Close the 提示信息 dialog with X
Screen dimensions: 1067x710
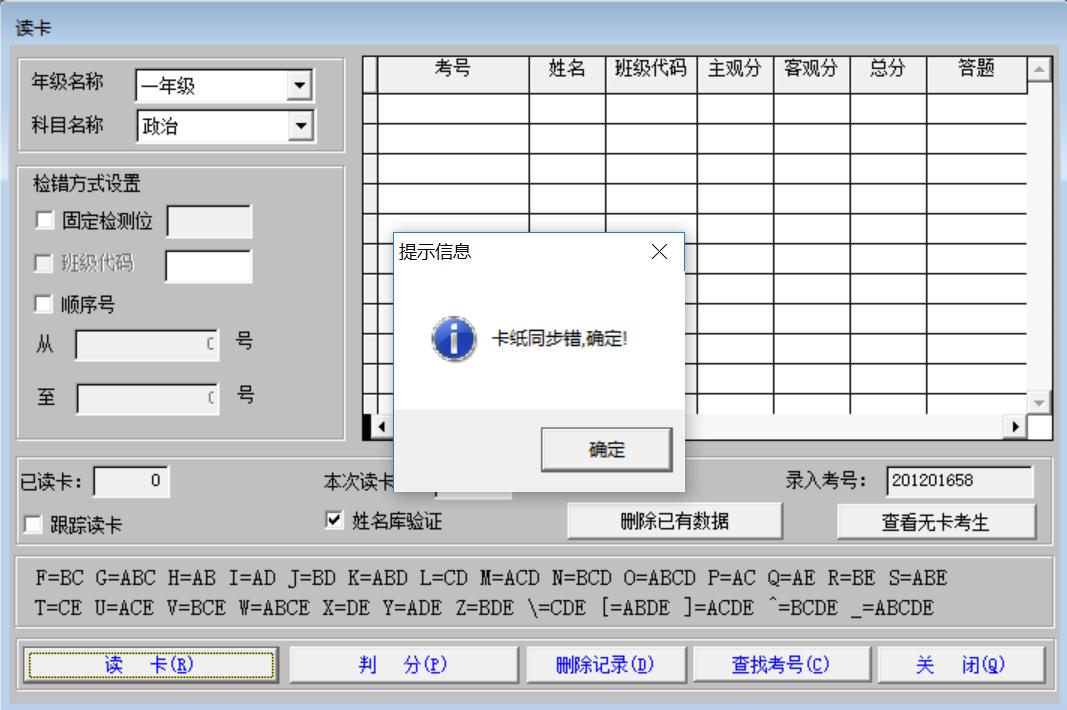(659, 252)
